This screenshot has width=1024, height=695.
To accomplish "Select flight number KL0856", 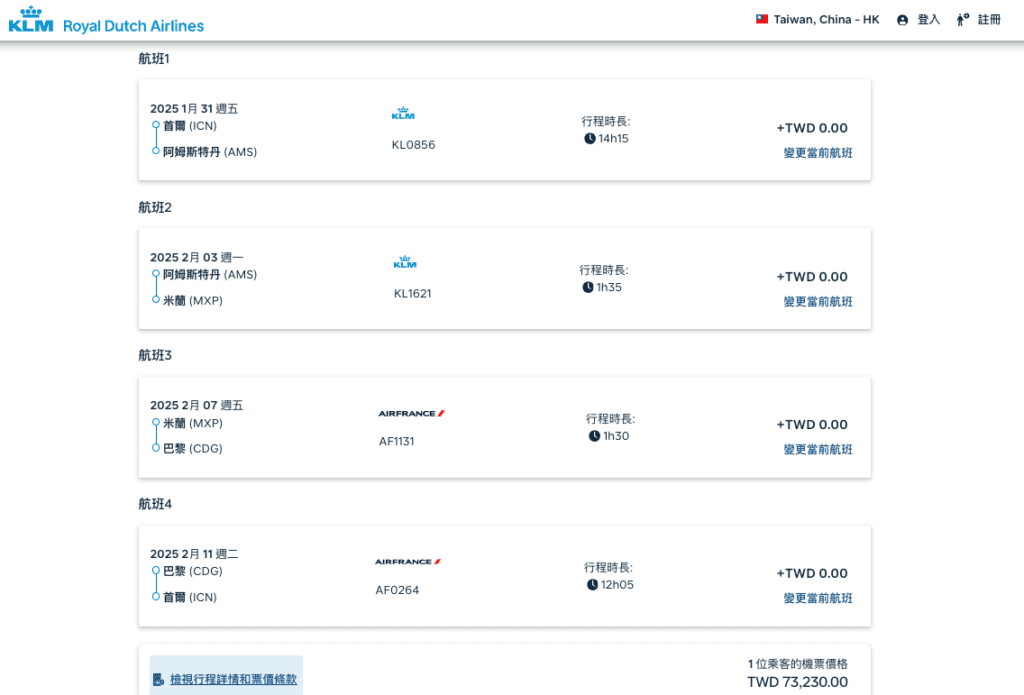I will coord(413,145).
